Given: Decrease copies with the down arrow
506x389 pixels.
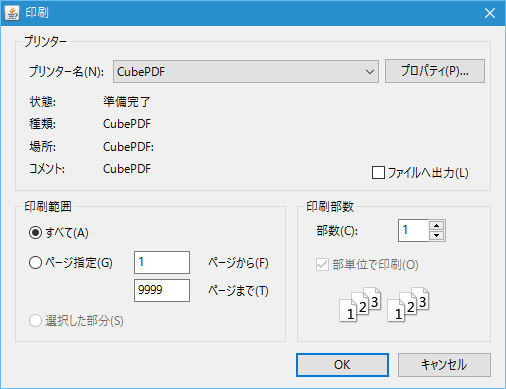Looking at the screenshot, I should [x=437, y=235].
